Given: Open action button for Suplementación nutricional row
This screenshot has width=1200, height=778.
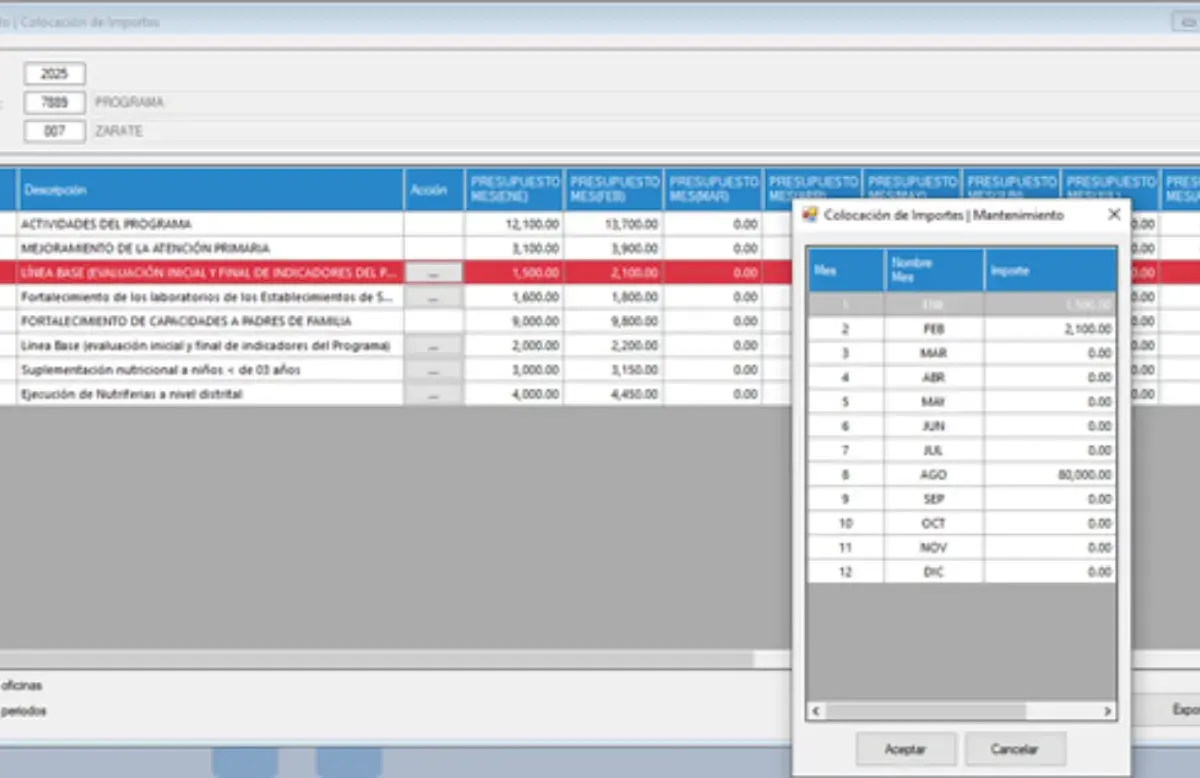Looking at the screenshot, I should click(434, 370).
